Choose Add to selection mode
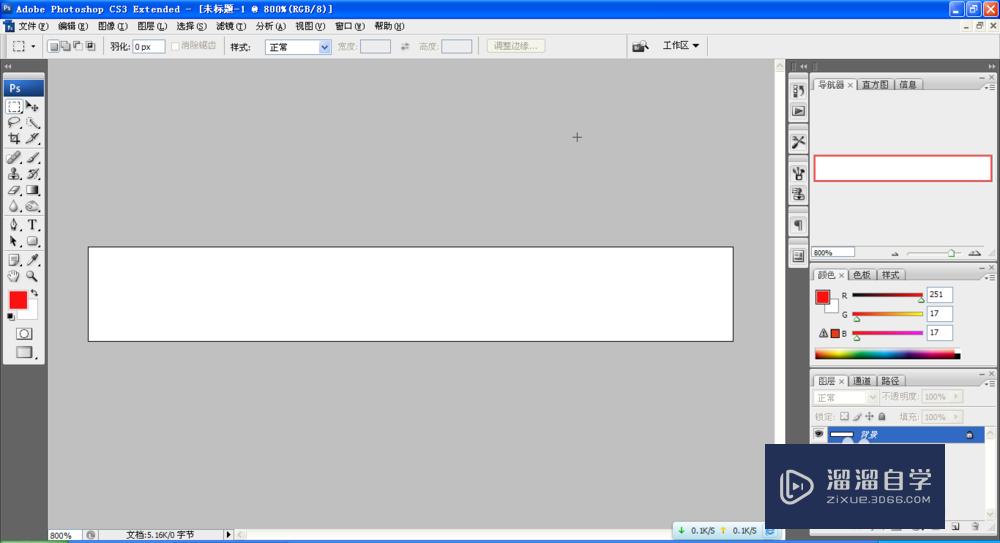Image resolution: width=1000 pixels, height=543 pixels. click(x=66, y=46)
